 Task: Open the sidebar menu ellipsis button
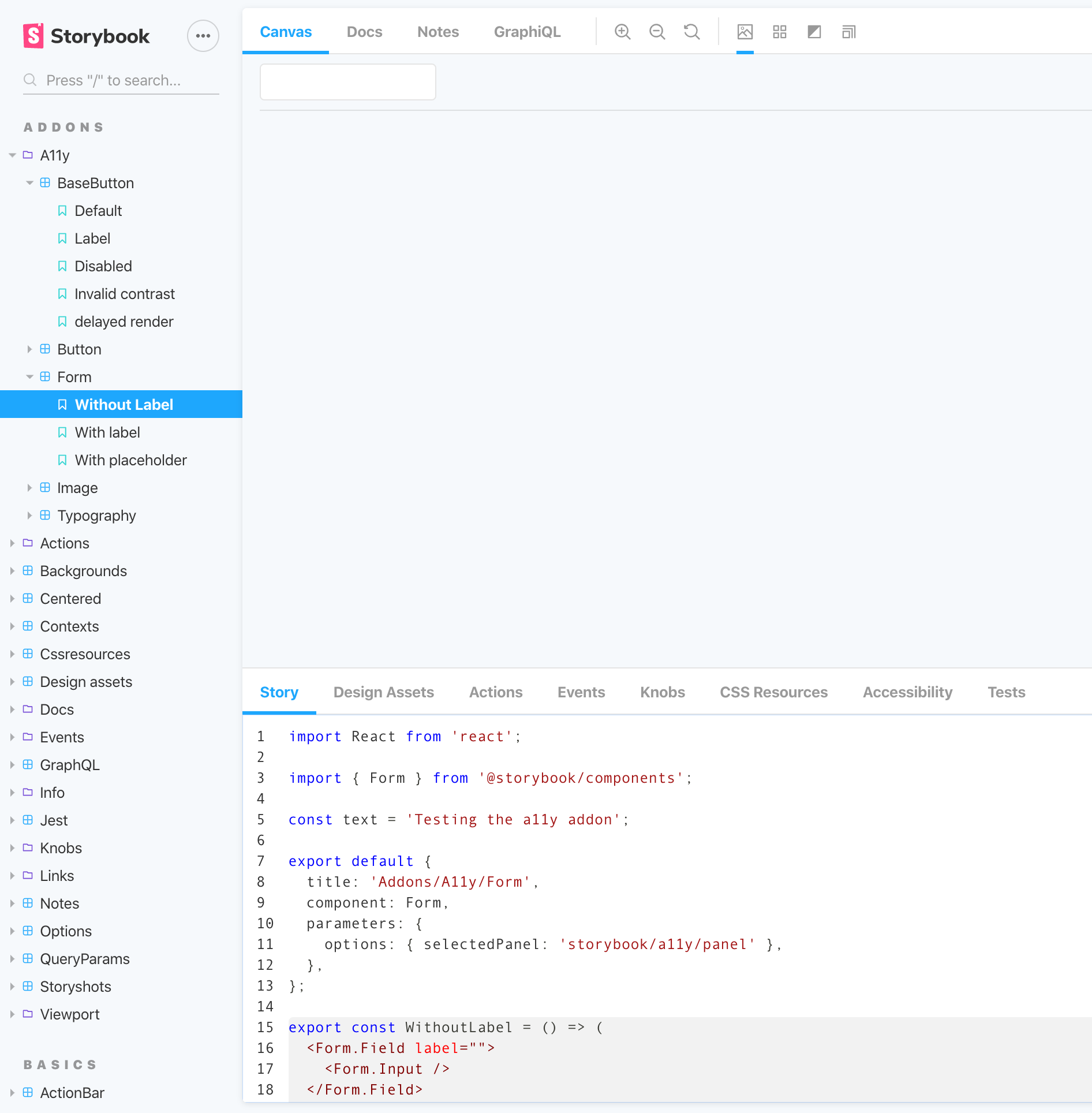203,36
